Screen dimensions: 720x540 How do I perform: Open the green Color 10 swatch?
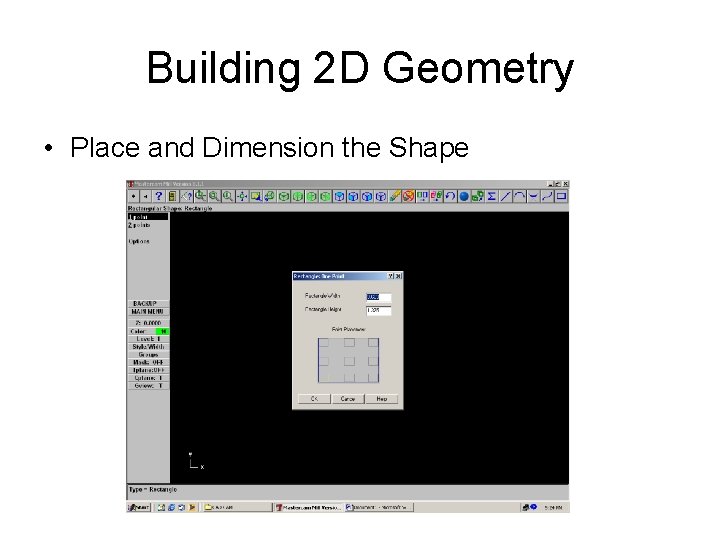[x=163, y=331]
